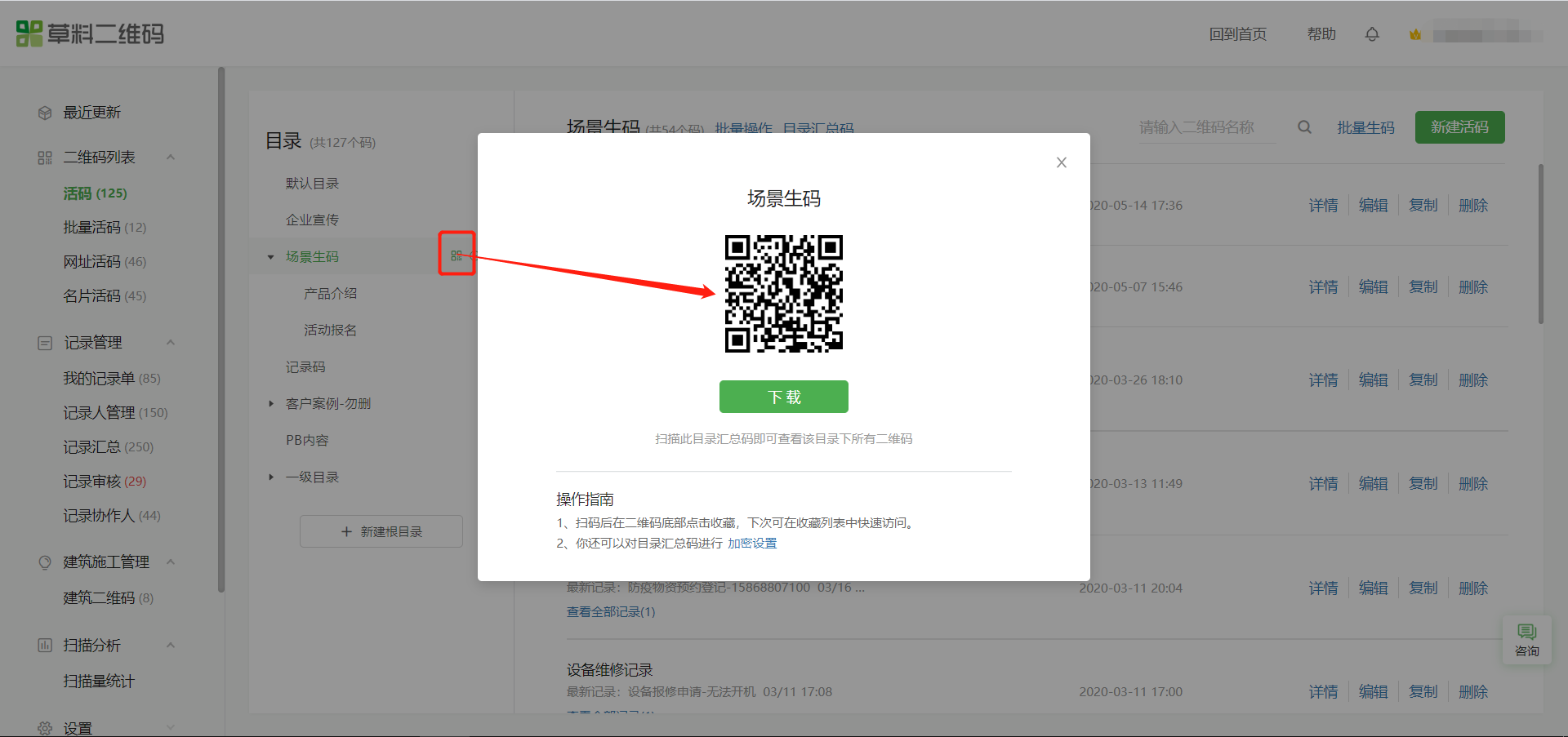Select the 默认目录 directory
1568x737 pixels.
pyautogui.click(x=312, y=184)
